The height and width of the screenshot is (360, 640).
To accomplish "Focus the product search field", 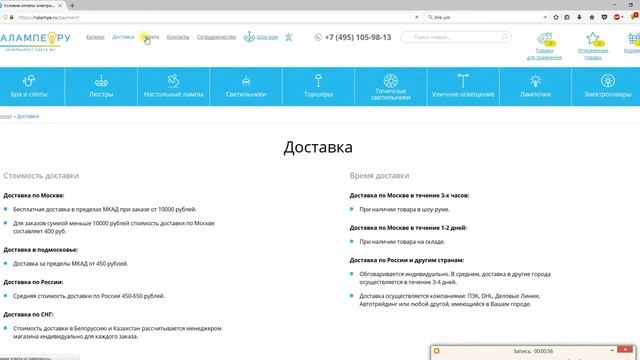I will 455,37.
